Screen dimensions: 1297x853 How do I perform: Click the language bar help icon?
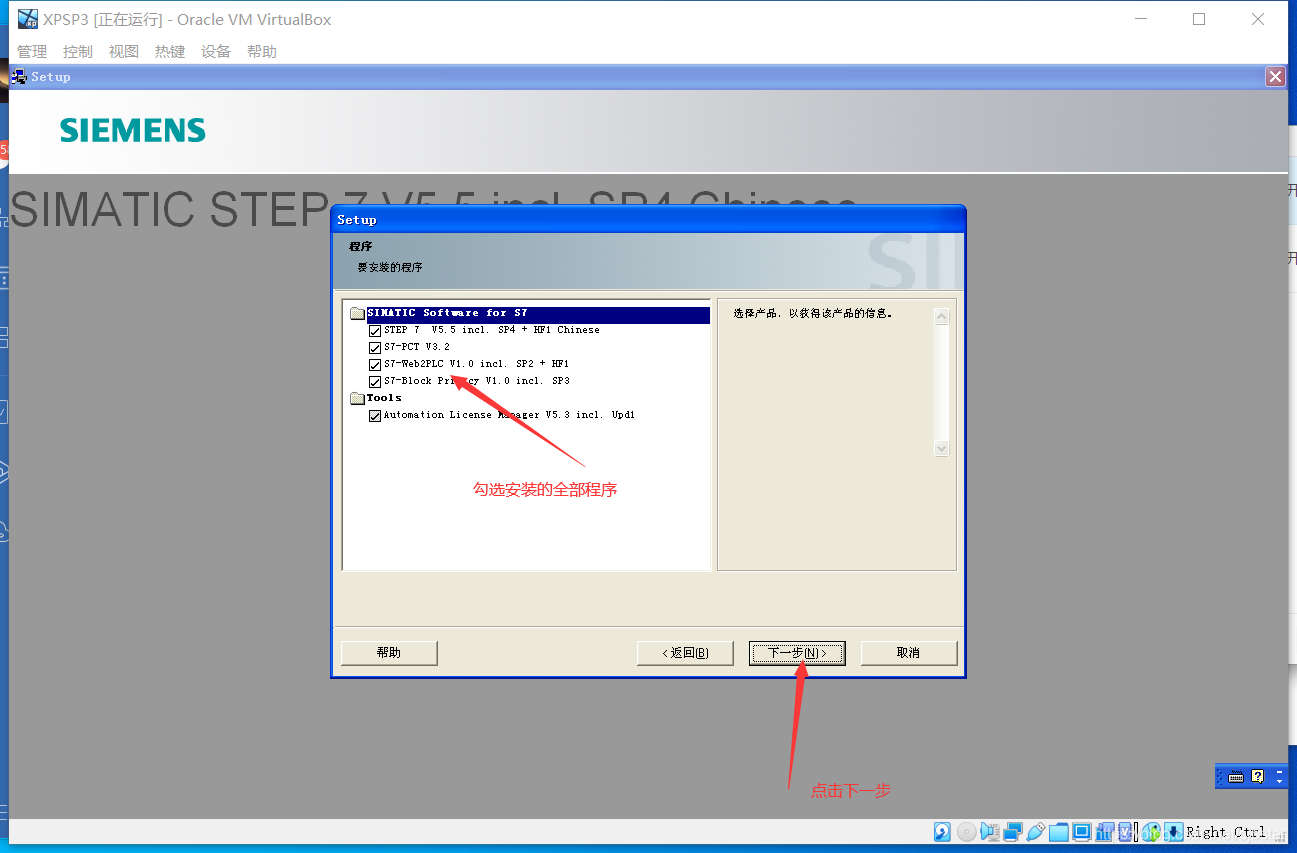(1257, 776)
